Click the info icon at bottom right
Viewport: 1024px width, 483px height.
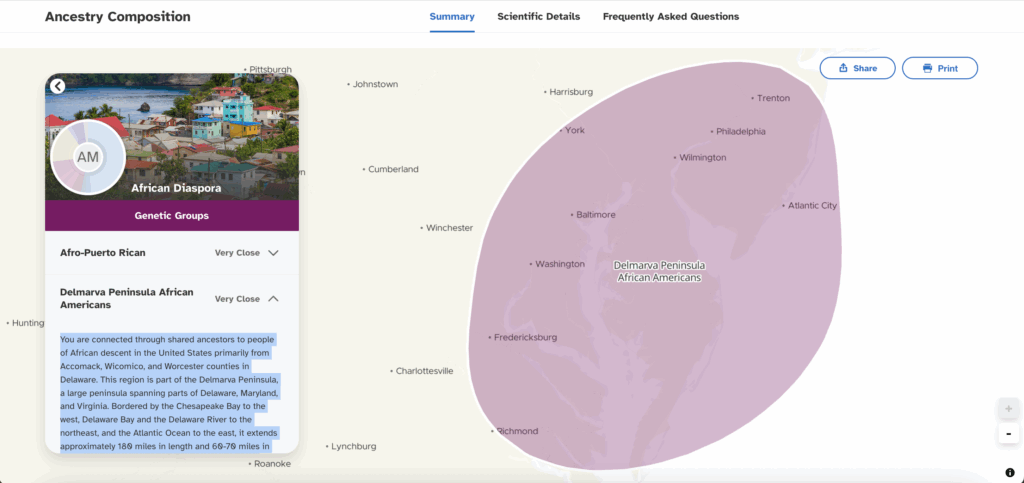[1010, 472]
